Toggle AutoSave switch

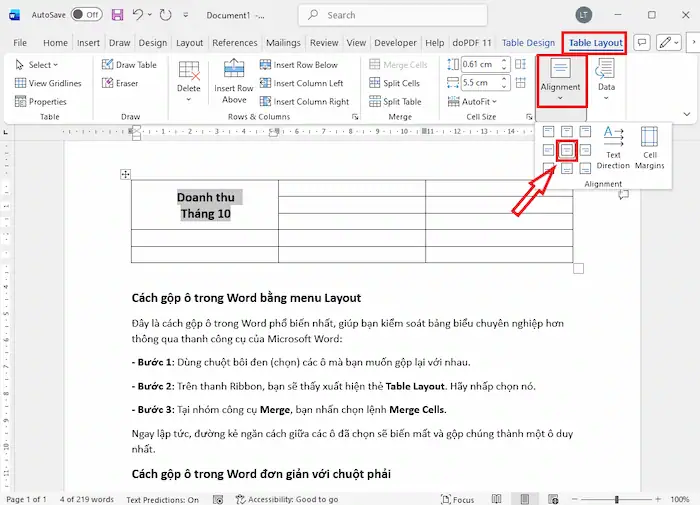coord(86,15)
